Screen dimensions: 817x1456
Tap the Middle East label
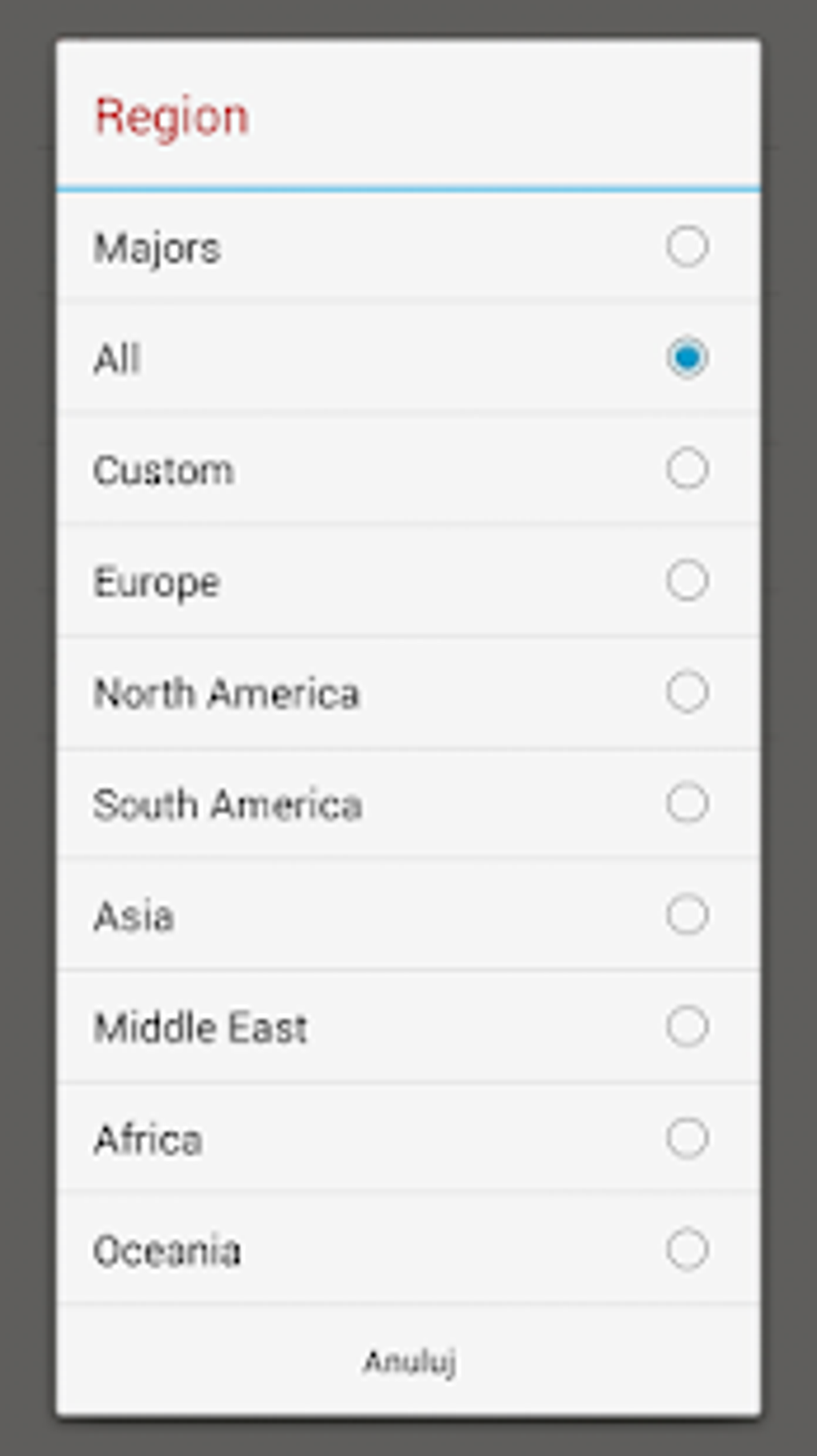tap(200, 1028)
